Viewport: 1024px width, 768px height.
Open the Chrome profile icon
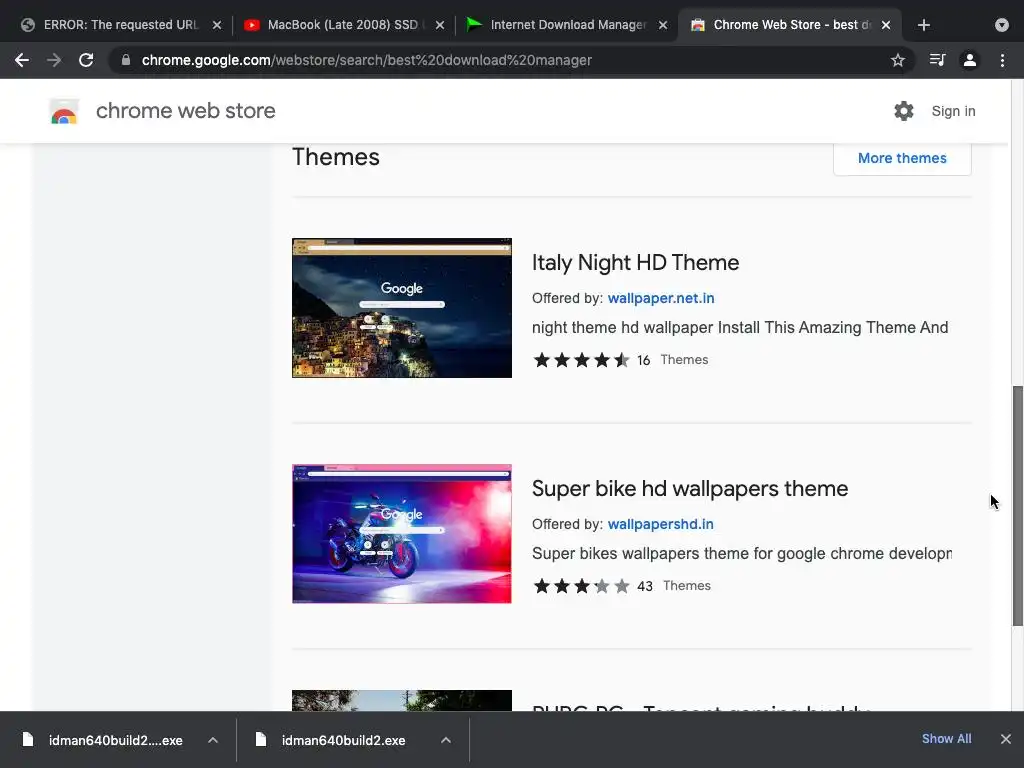point(970,60)
